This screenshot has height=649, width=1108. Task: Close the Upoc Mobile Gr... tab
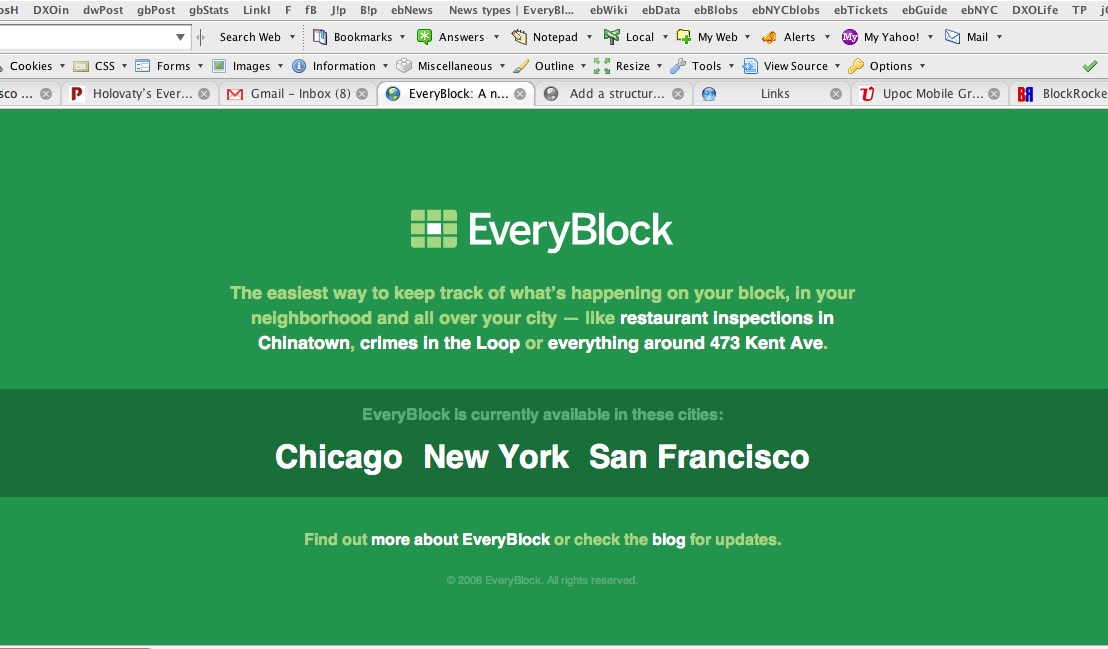(x=994, y=93)
